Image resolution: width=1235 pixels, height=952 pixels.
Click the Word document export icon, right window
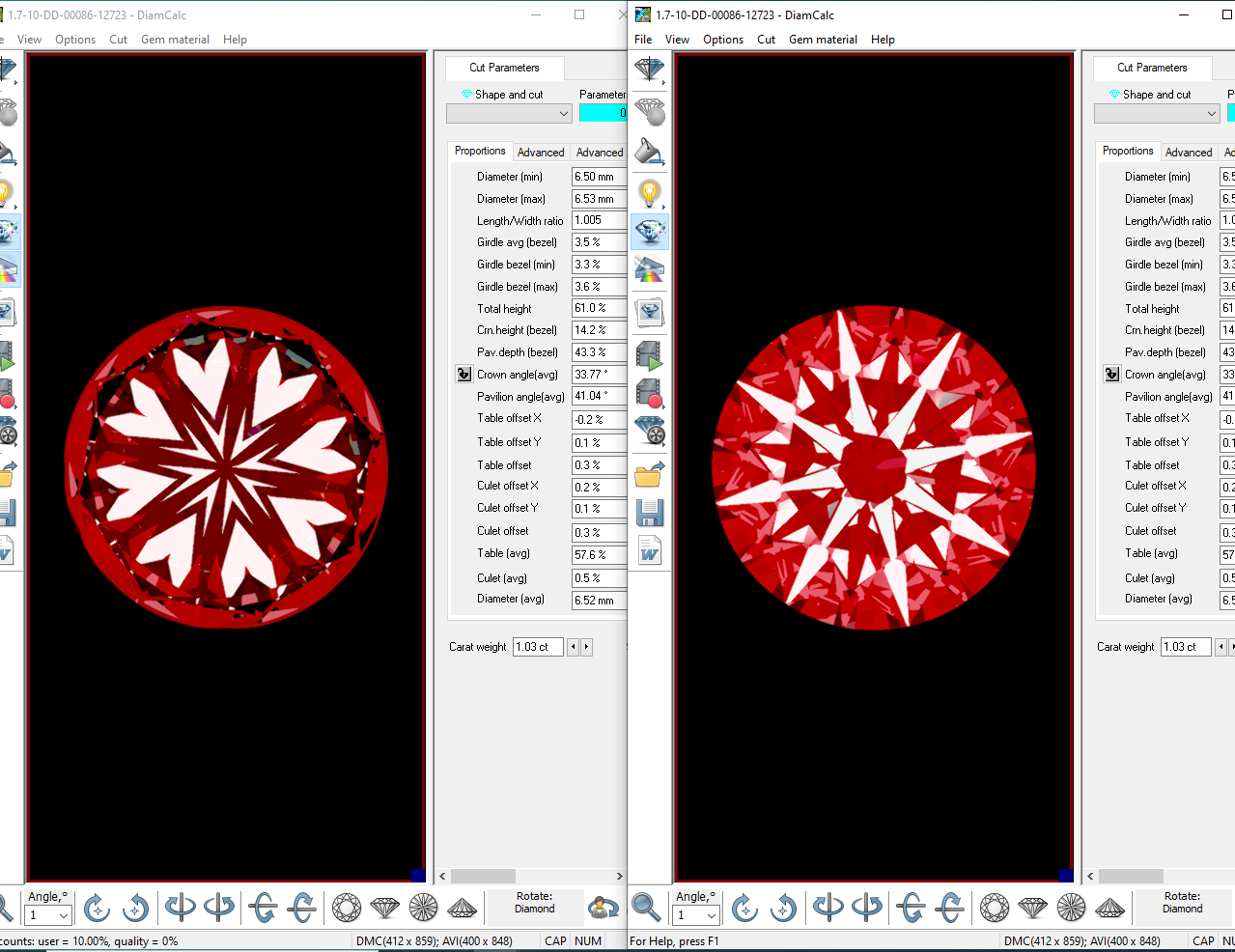649,551
